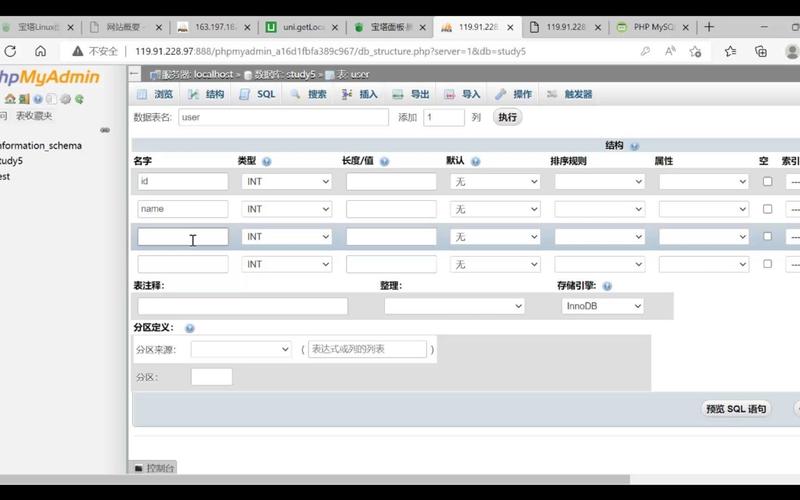
Task: Click the horizontal scrollbar at the bottom
Action: 315,480
